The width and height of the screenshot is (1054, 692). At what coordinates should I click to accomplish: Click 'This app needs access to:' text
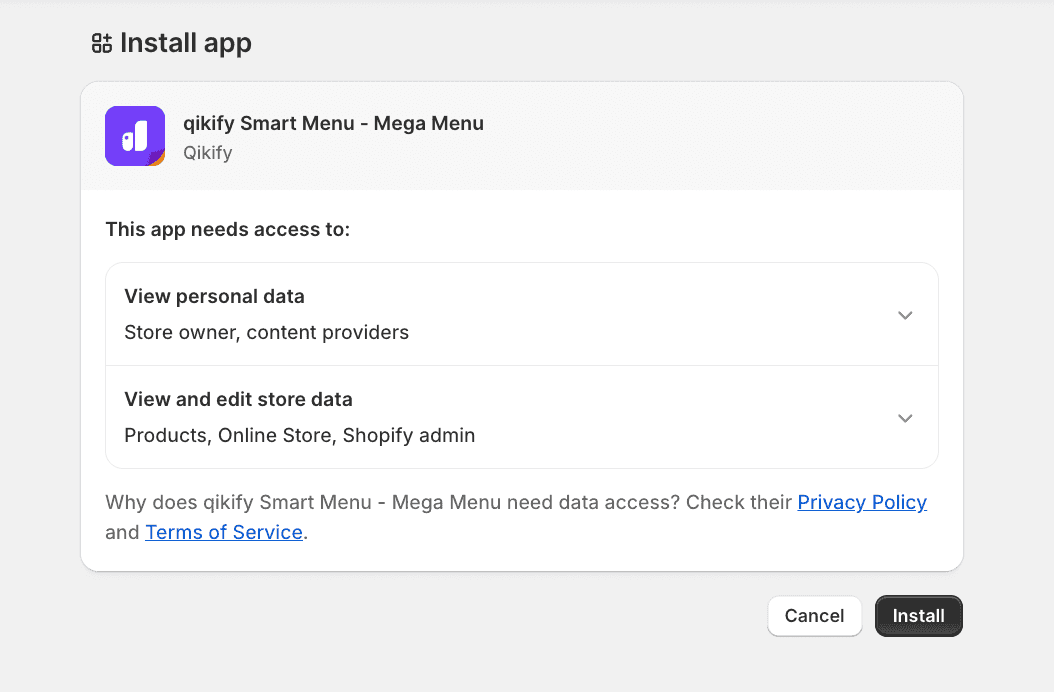227,229
